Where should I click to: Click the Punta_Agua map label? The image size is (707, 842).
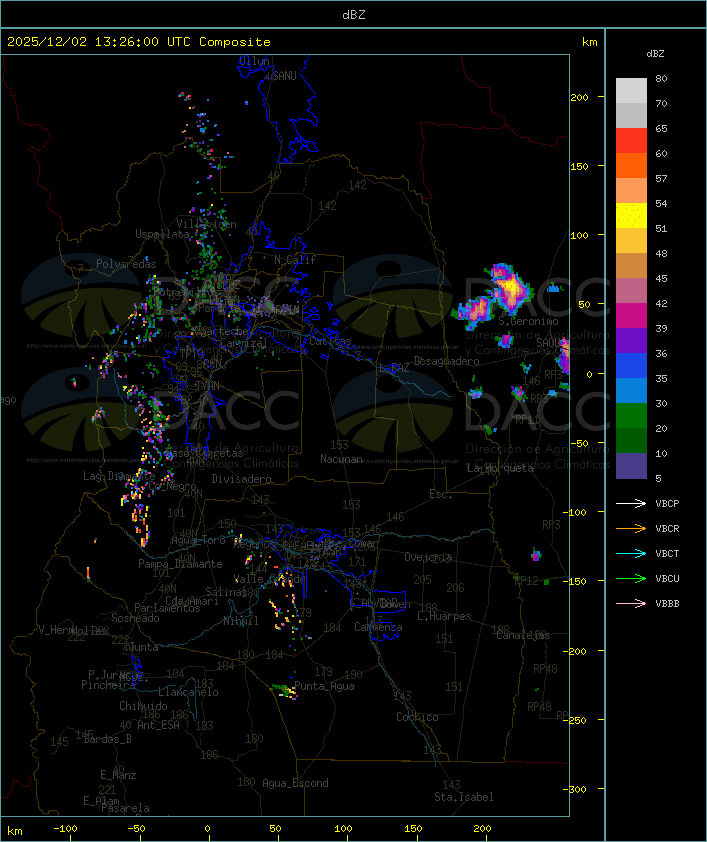(x=324, y=686)
